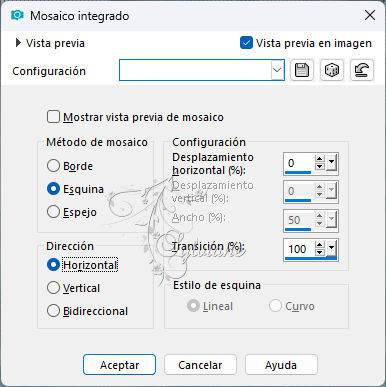This screenshot has height=387, width=386.
Task: Expand the Vista previa panel triangle
Action: [x=18, y=43]
